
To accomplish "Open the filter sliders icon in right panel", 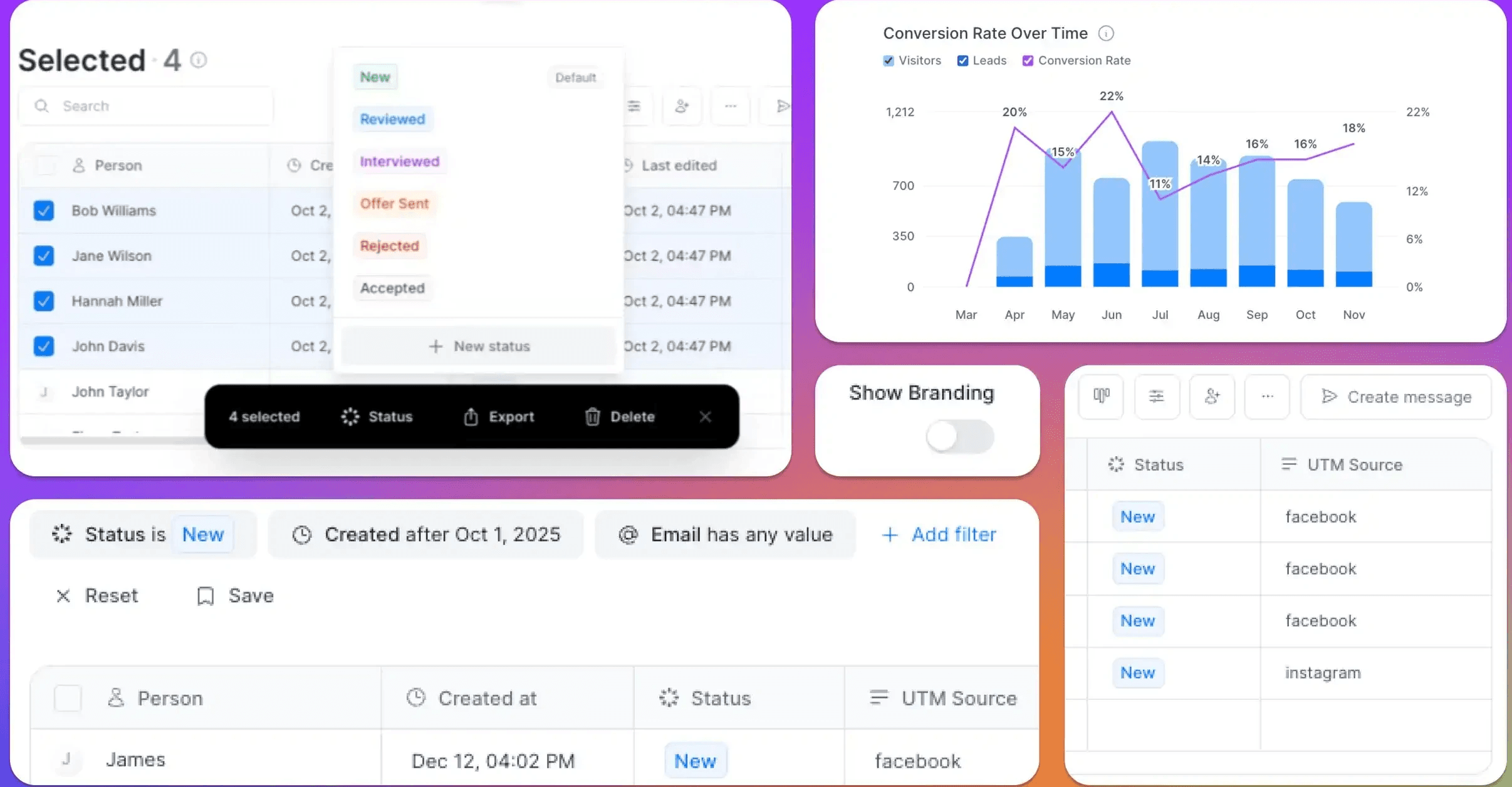I will [x=1156, y=397].
